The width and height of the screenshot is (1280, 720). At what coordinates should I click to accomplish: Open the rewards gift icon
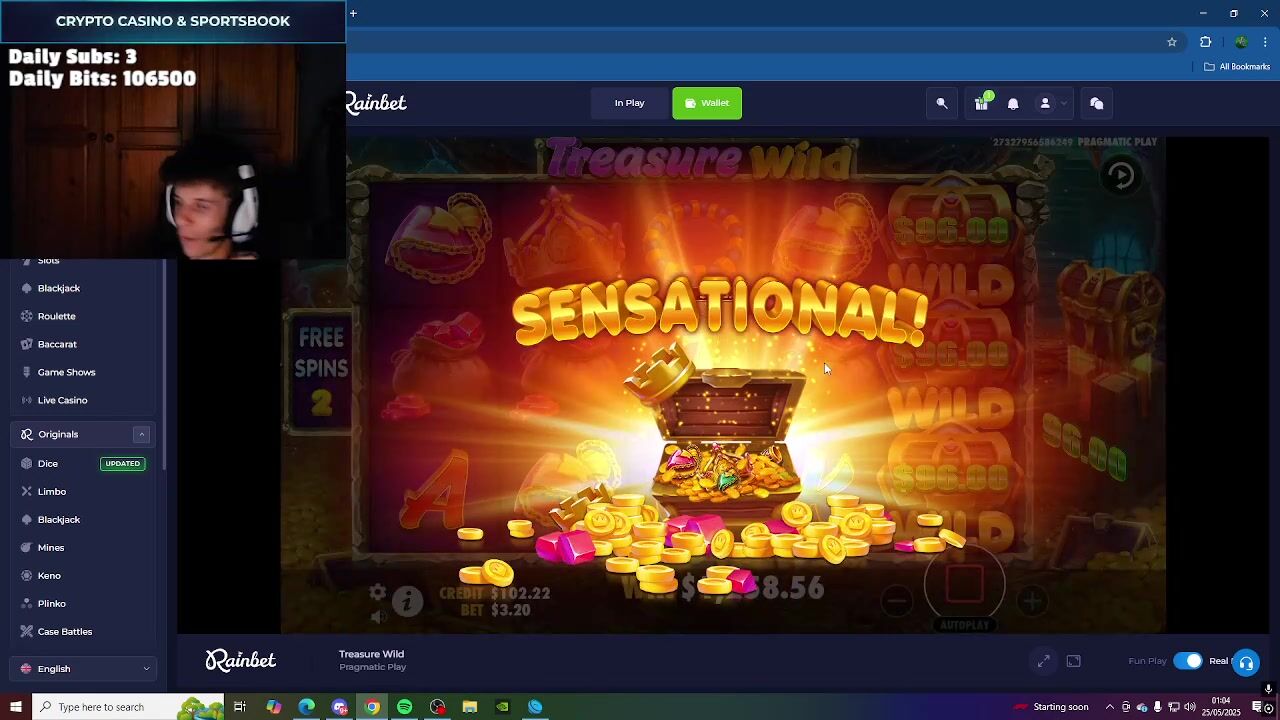pos(982,102)
